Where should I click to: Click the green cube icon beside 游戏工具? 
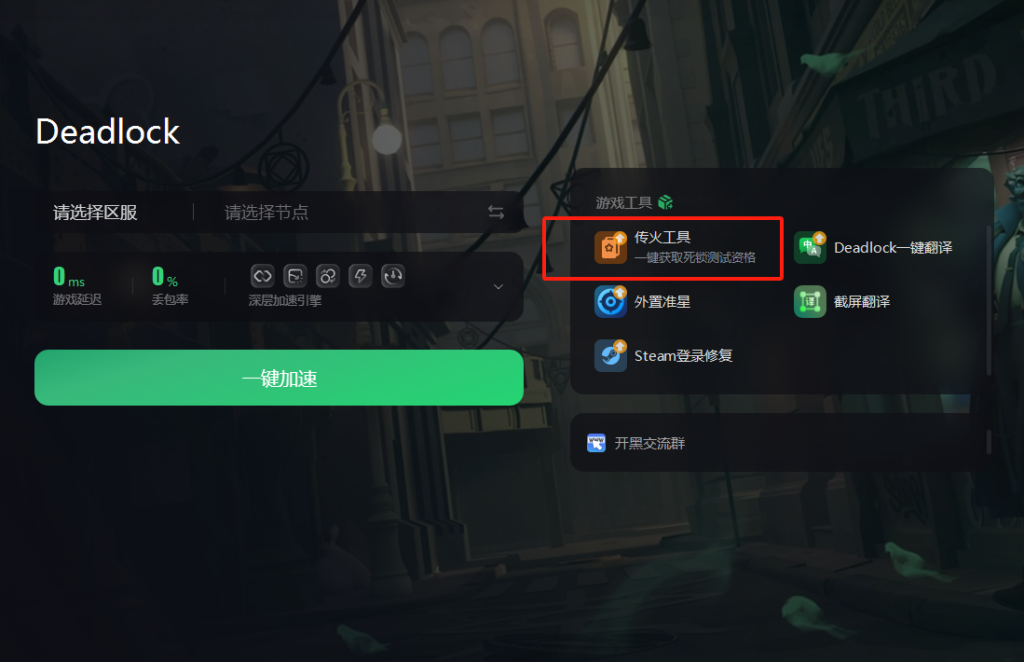click(x=665, y=202)
